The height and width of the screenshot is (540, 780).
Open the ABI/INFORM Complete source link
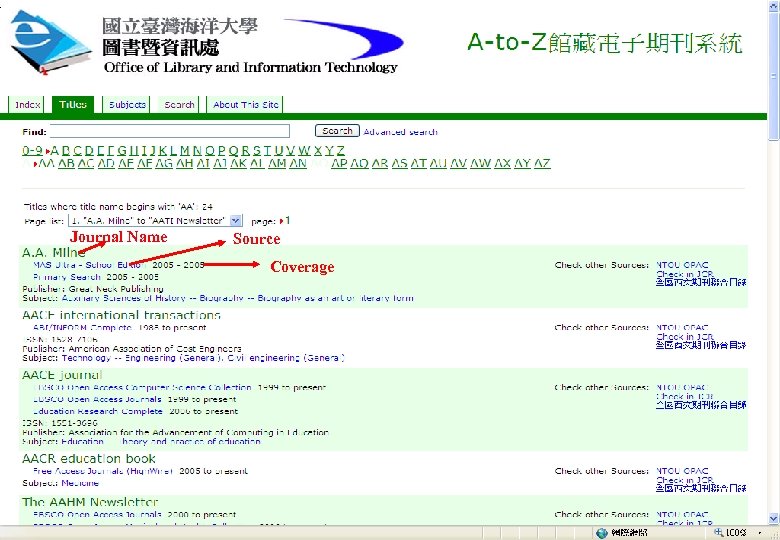(x=84, y=328)
